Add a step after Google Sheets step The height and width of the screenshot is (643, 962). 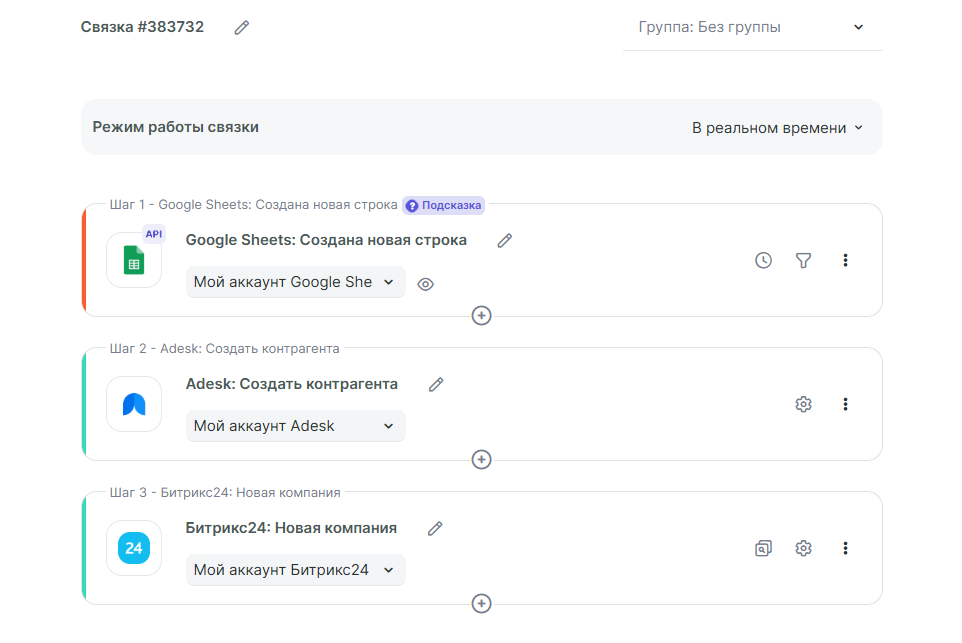pyautogui.click(x=482, y=316)
